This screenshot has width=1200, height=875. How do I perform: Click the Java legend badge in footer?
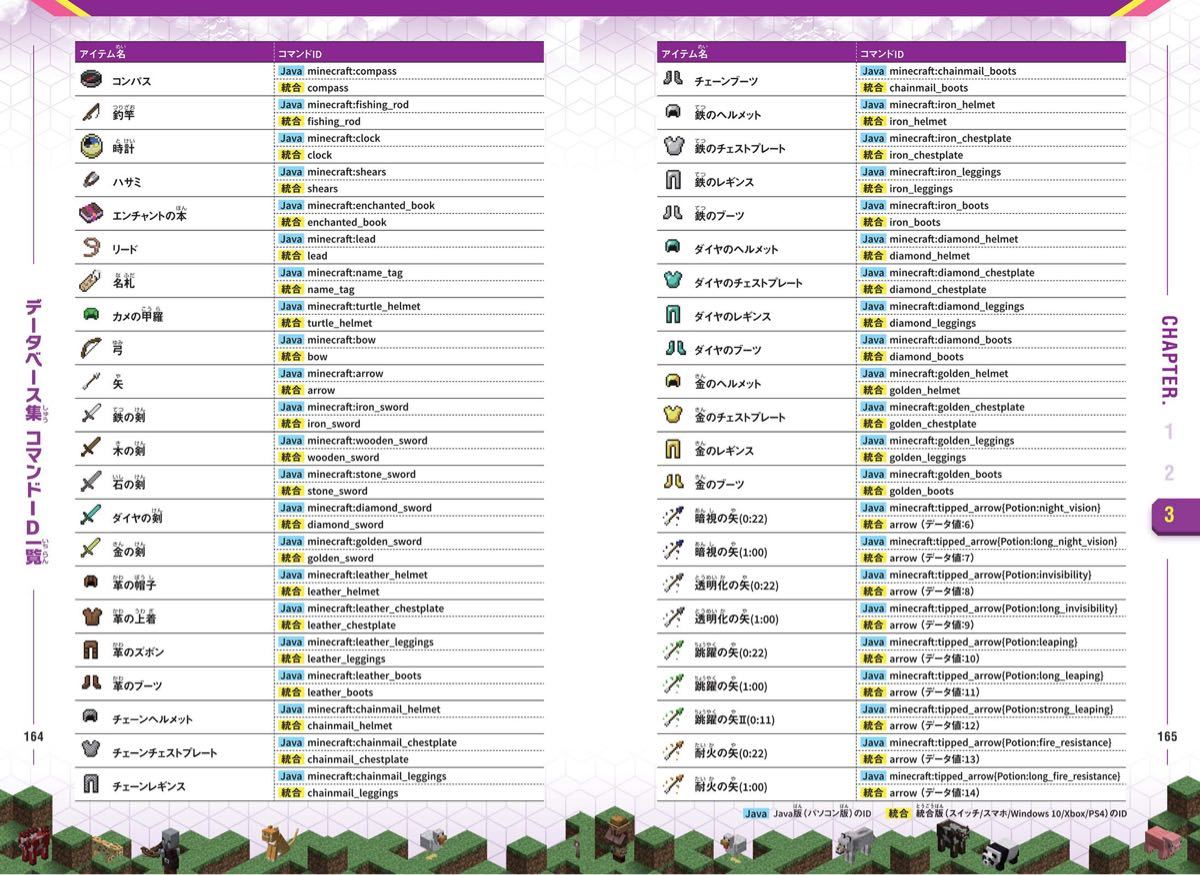pyautogui.click(x=758, y=813)
